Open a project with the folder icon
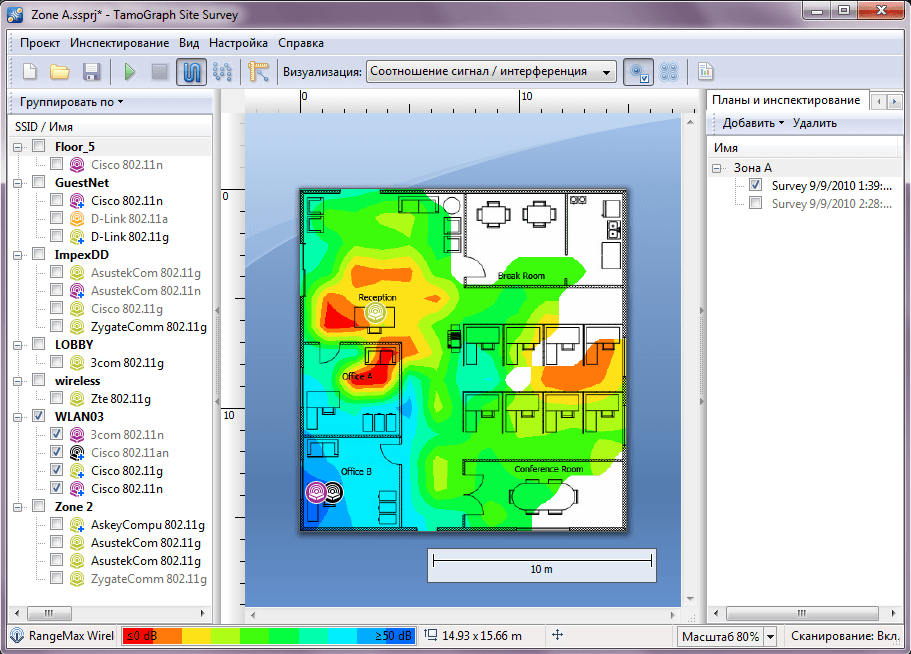 [60, 72]
